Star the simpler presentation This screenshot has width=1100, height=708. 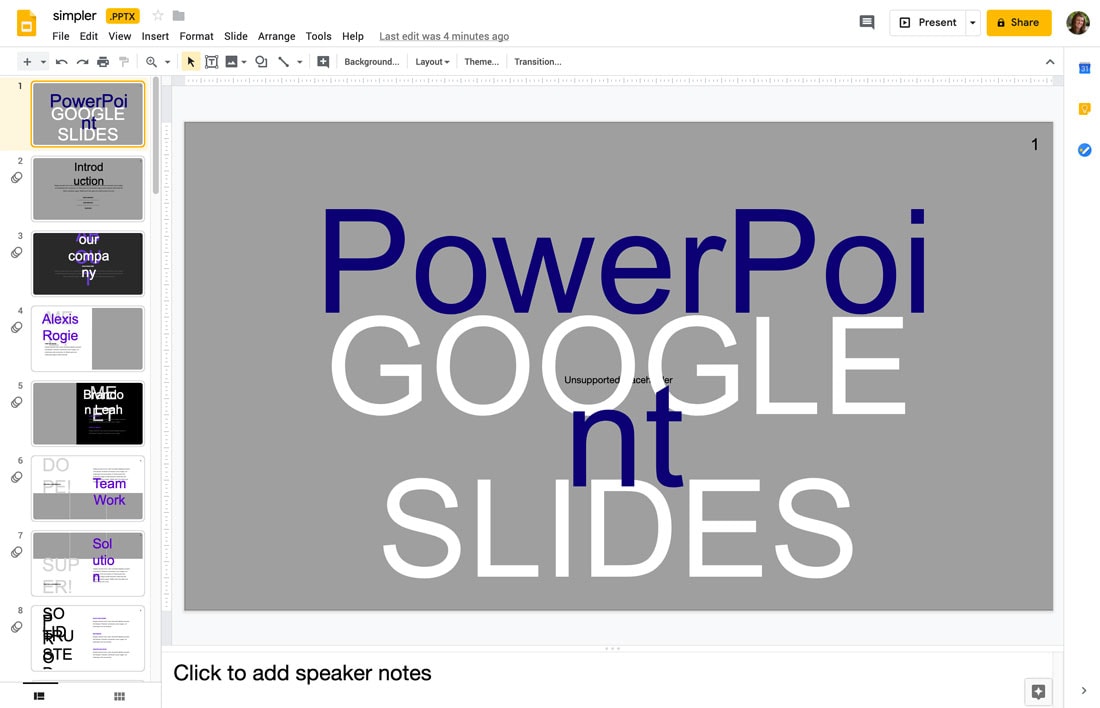click(158, 15)
